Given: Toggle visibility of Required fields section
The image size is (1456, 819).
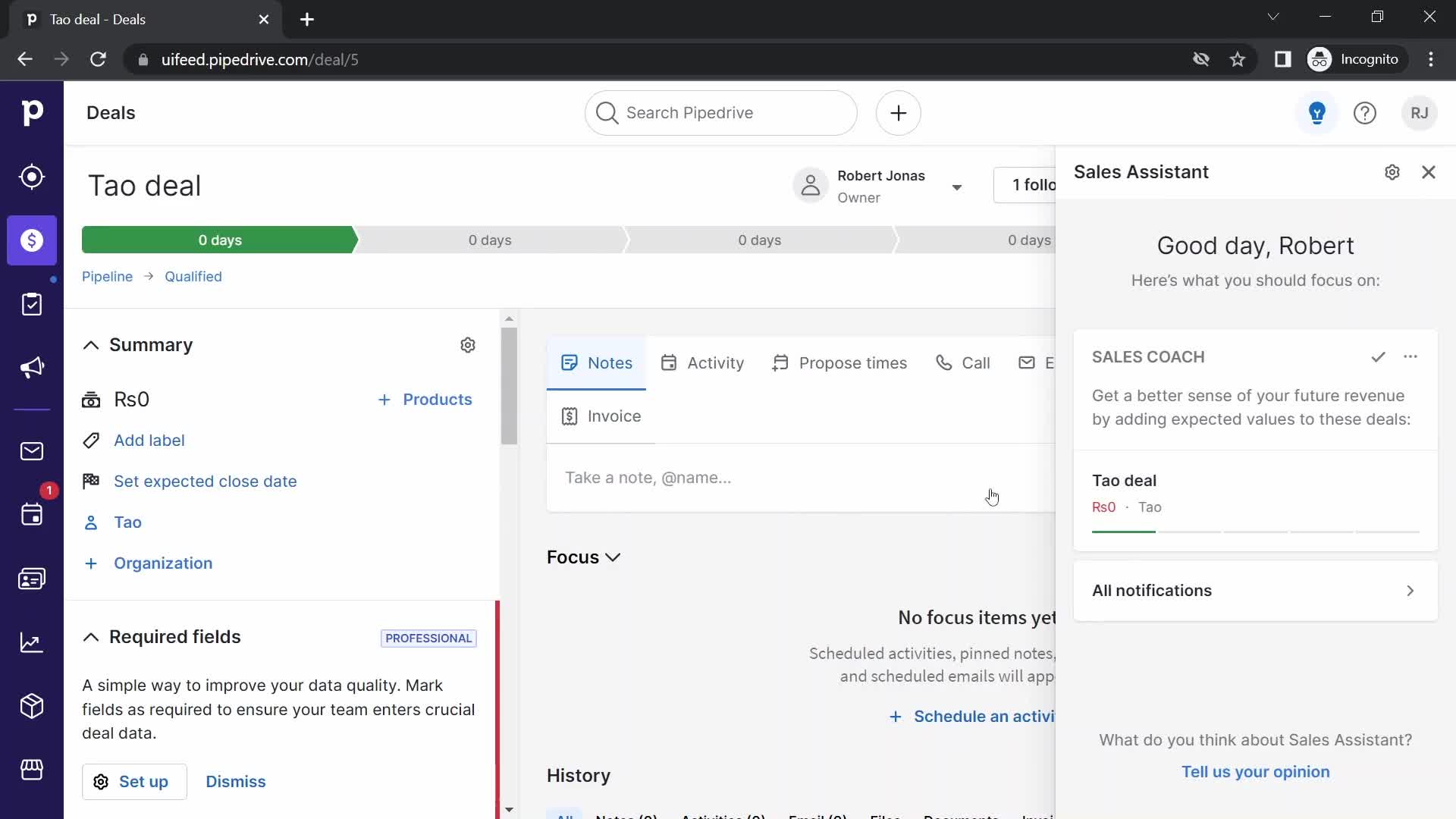Looking at the screenshot, I should 89,637.
